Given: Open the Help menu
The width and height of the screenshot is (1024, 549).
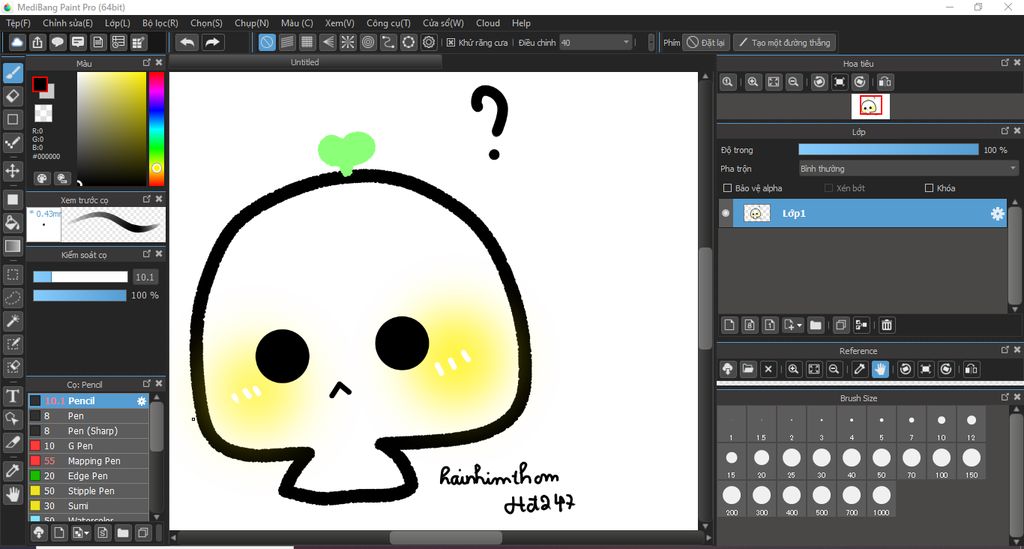Looking at the screenshot, I should coord(521,23).
